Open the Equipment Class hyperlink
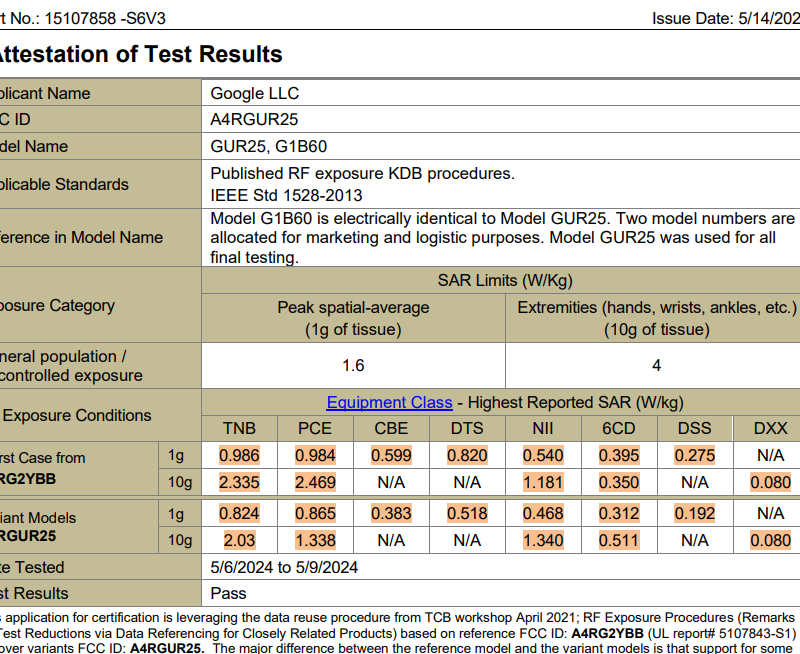 pos(389,403)
